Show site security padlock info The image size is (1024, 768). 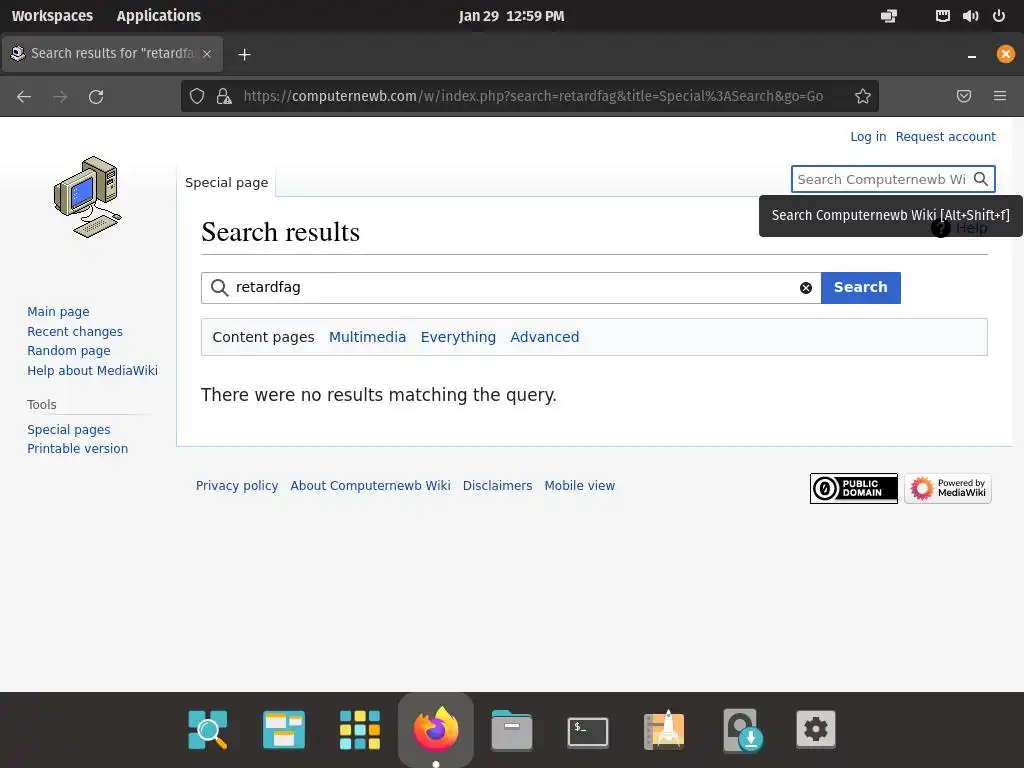point(224,97)
